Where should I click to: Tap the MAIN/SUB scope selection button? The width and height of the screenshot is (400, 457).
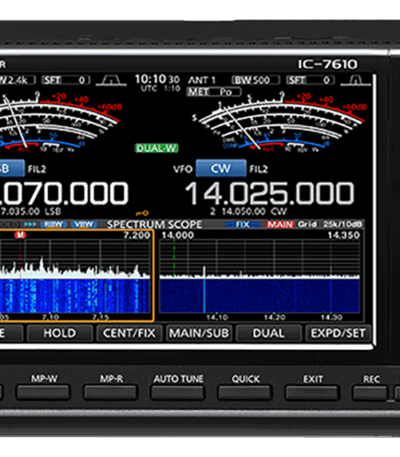tap(199, 333)
